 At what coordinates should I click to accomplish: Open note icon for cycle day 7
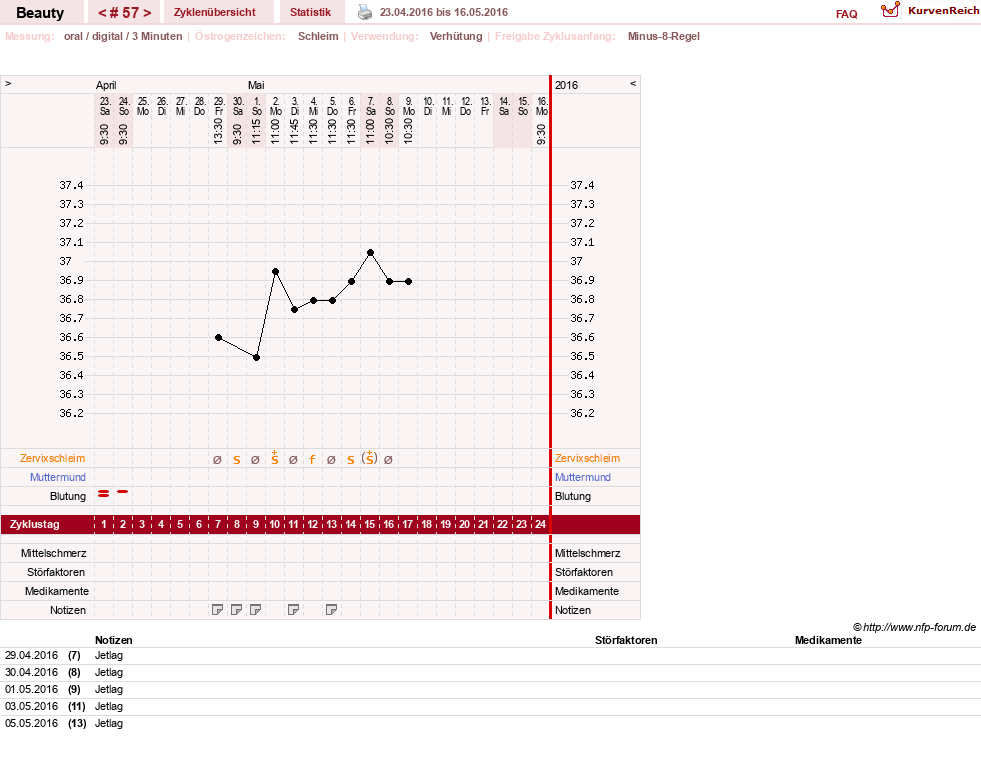pyautogui.click(x=217, y=609)
